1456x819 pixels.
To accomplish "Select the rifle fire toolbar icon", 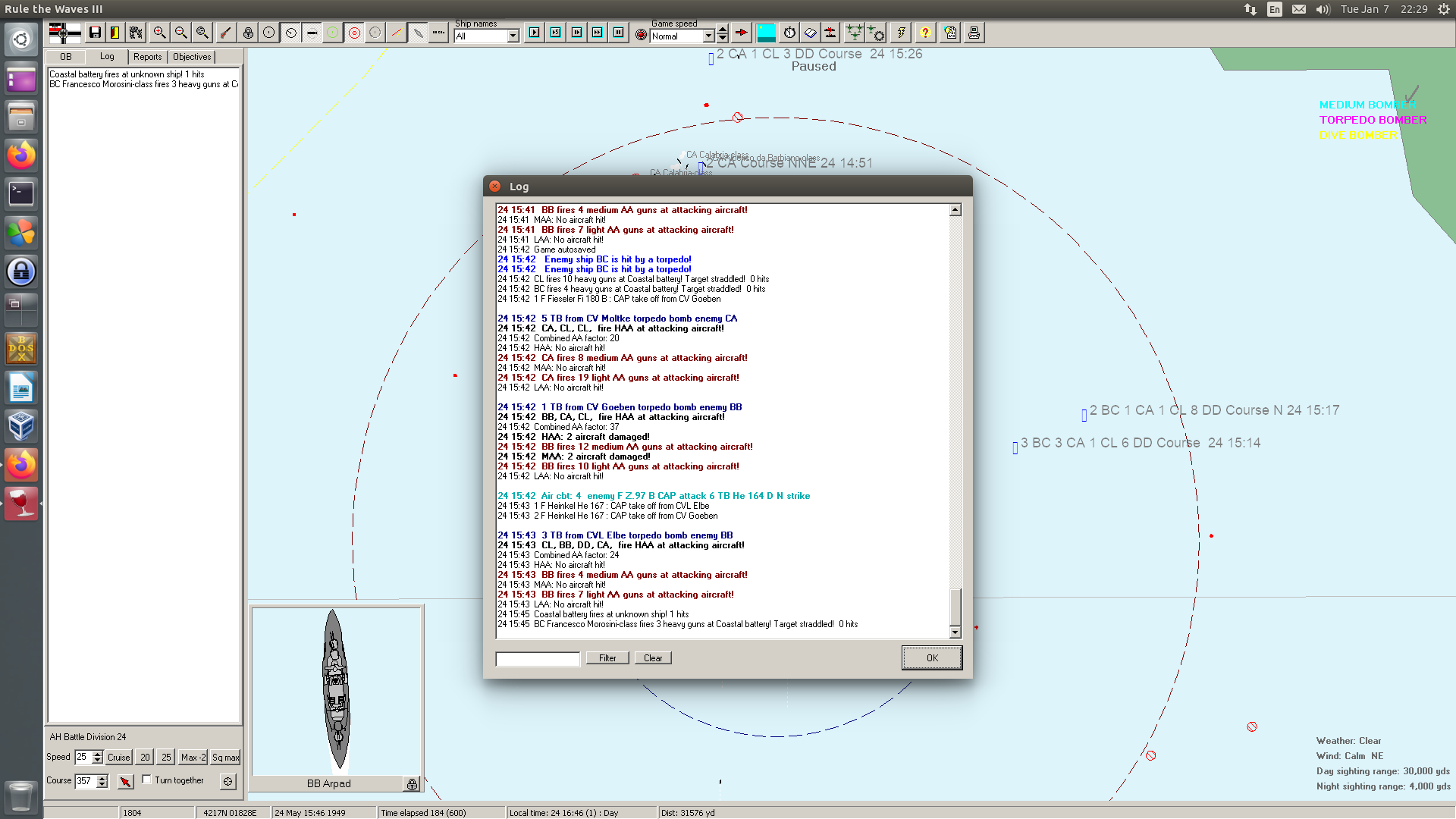I will 225,33.
